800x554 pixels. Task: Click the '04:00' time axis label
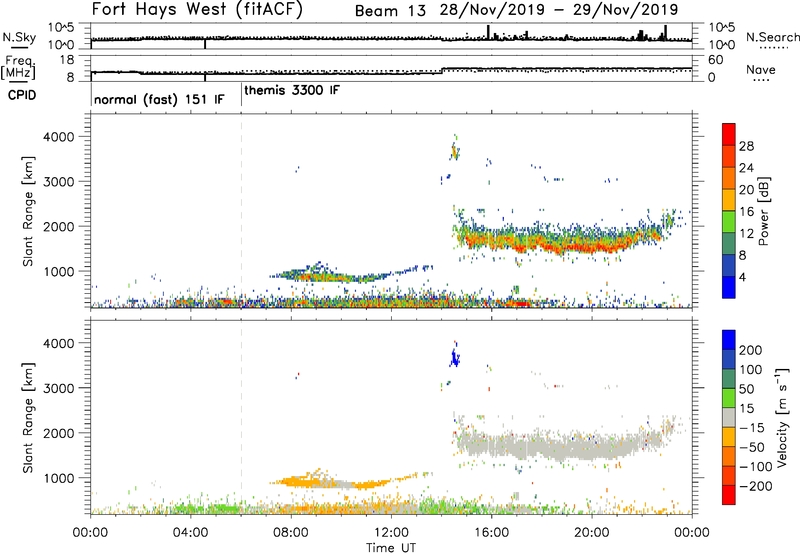[x=191, y=533]
